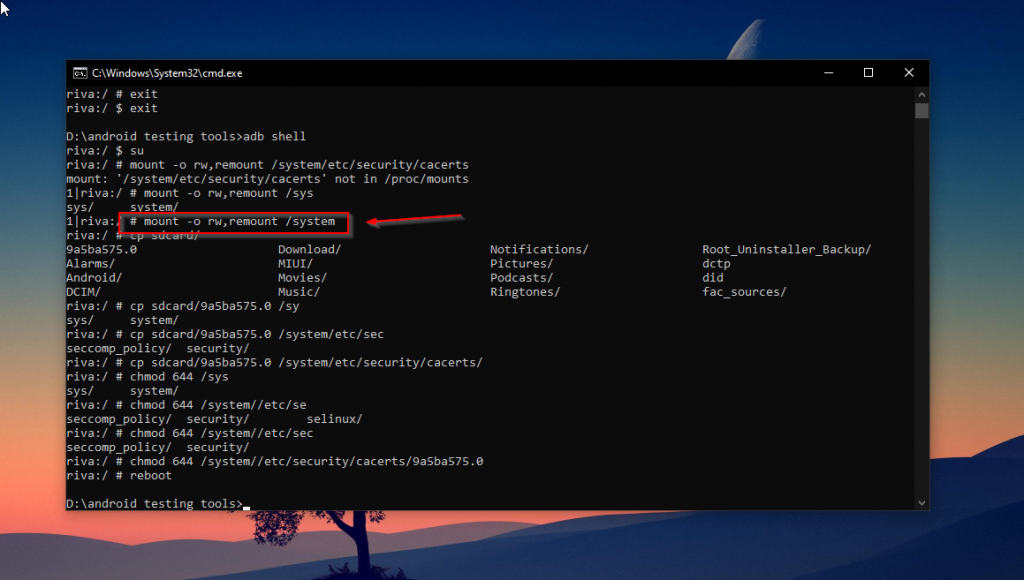
Task: Click the 'riva:/ # exit' line at top
Action: [x=112, y=94]
